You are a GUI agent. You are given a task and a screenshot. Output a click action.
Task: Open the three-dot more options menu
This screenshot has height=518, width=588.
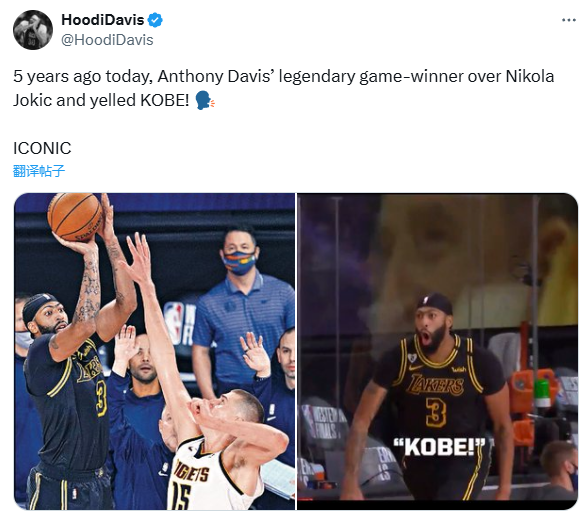coord(568,20)
